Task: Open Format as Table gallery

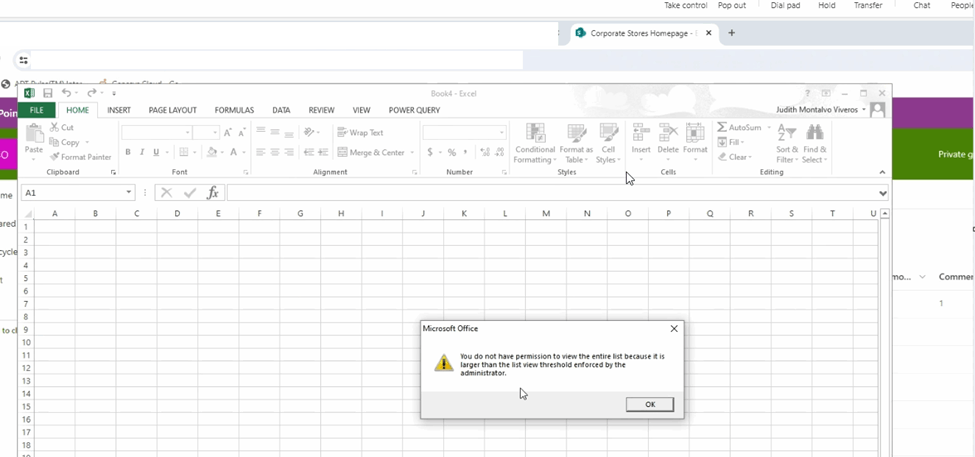Action: coord(576,144)
